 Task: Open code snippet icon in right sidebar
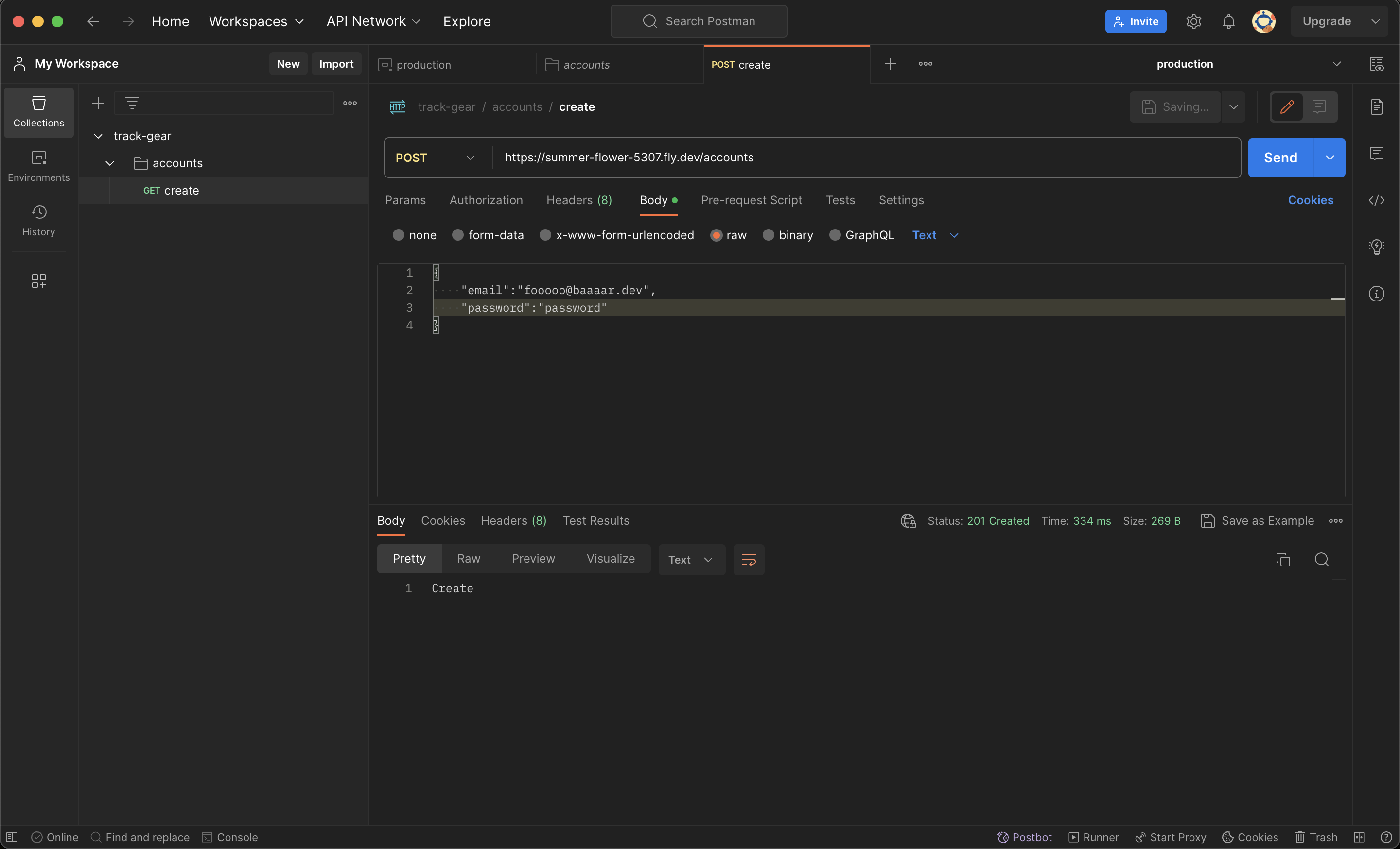tap(1376, 200)
